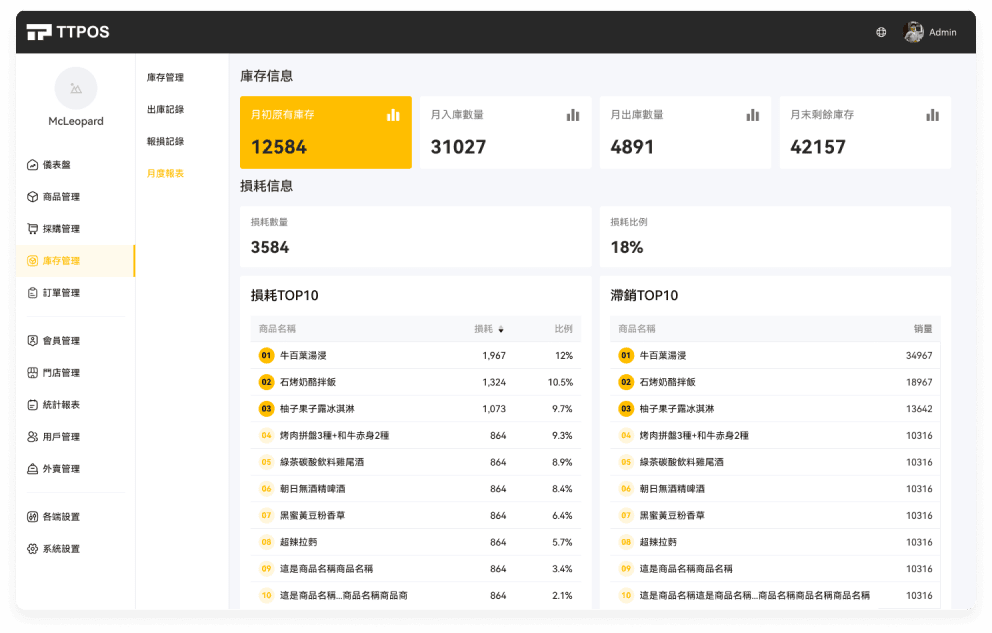Open 儀表盤 in the sidebar
This screenshot has height=633, width=992.
56,165
